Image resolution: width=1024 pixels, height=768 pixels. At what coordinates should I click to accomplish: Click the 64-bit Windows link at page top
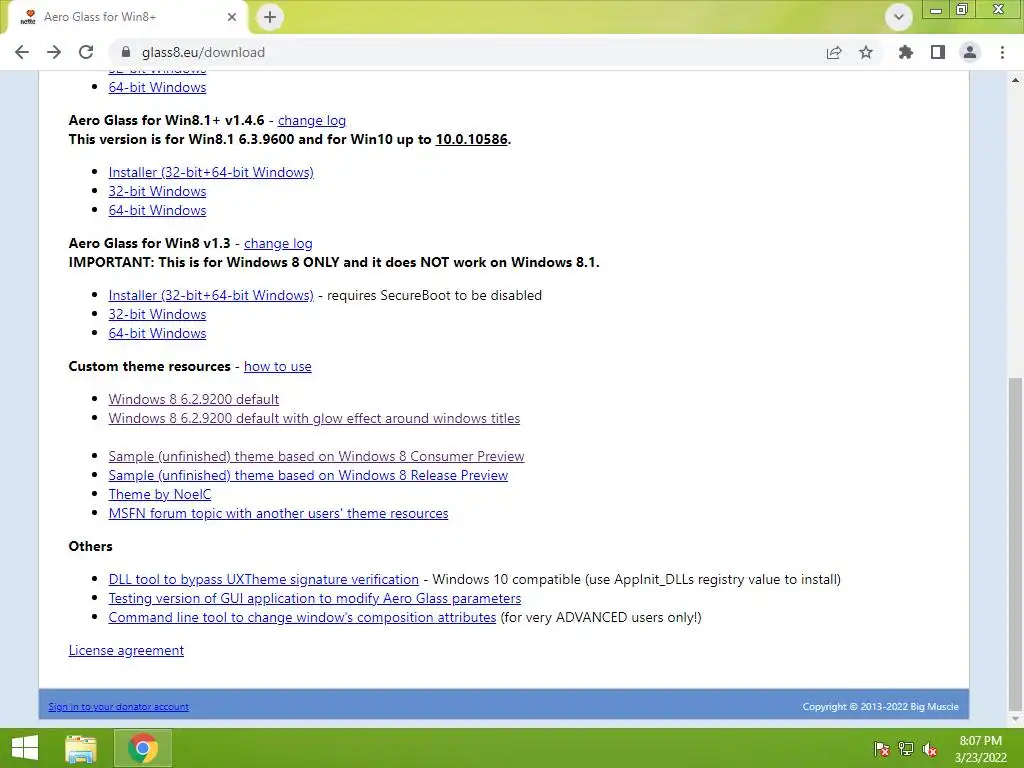click(x=157, y=88)
